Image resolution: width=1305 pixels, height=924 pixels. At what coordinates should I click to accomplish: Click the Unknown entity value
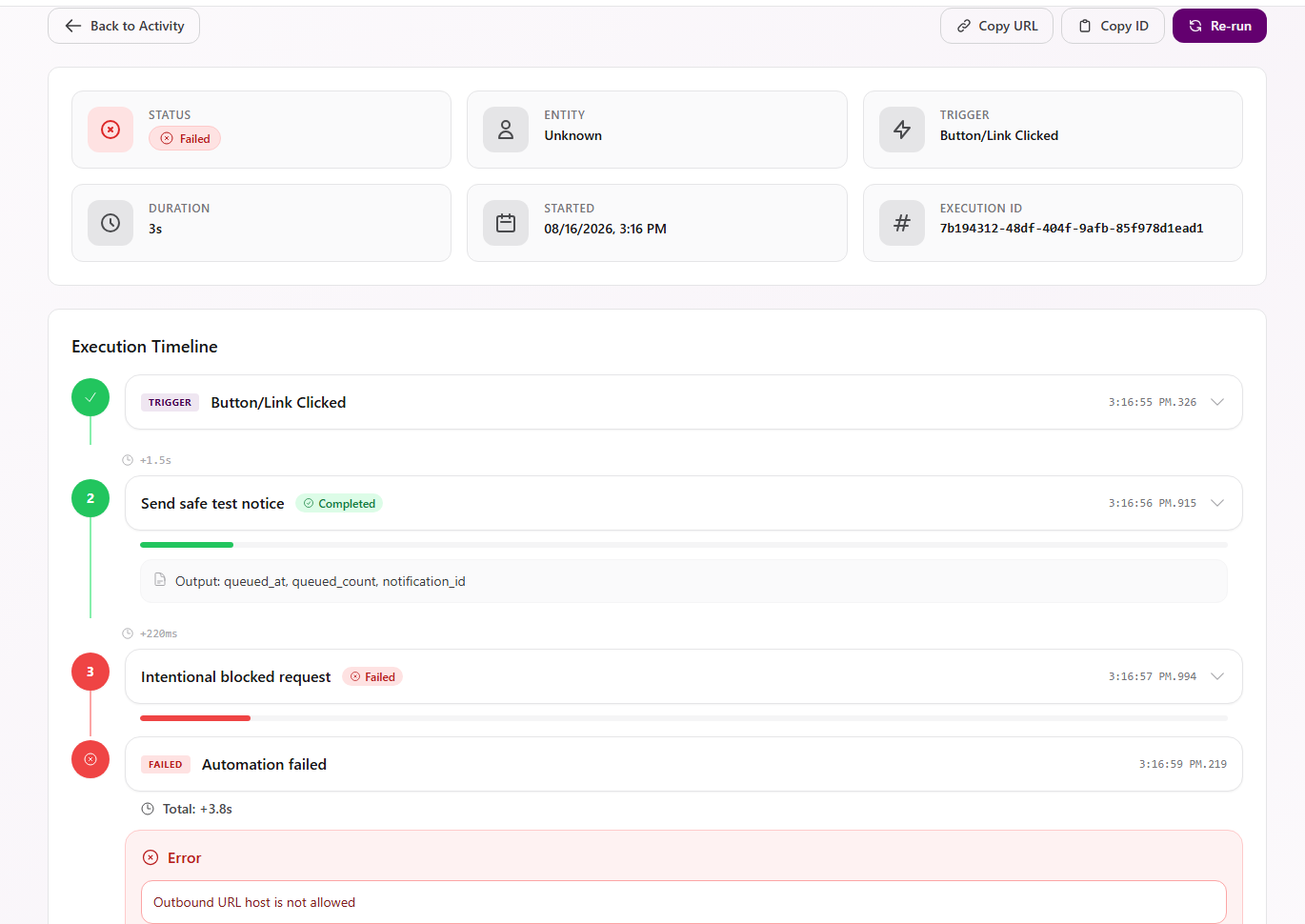(572, 135)
